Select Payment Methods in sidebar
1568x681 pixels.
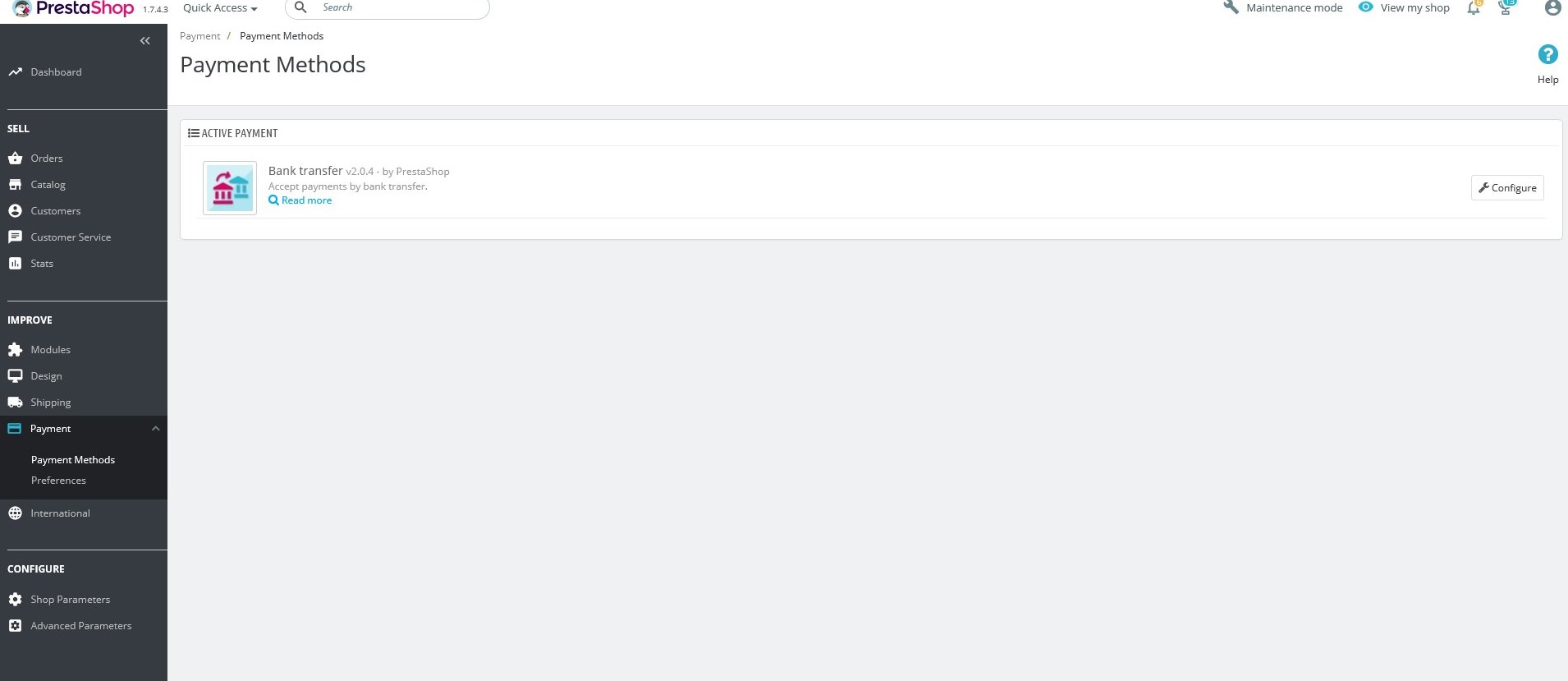(73, 460)
